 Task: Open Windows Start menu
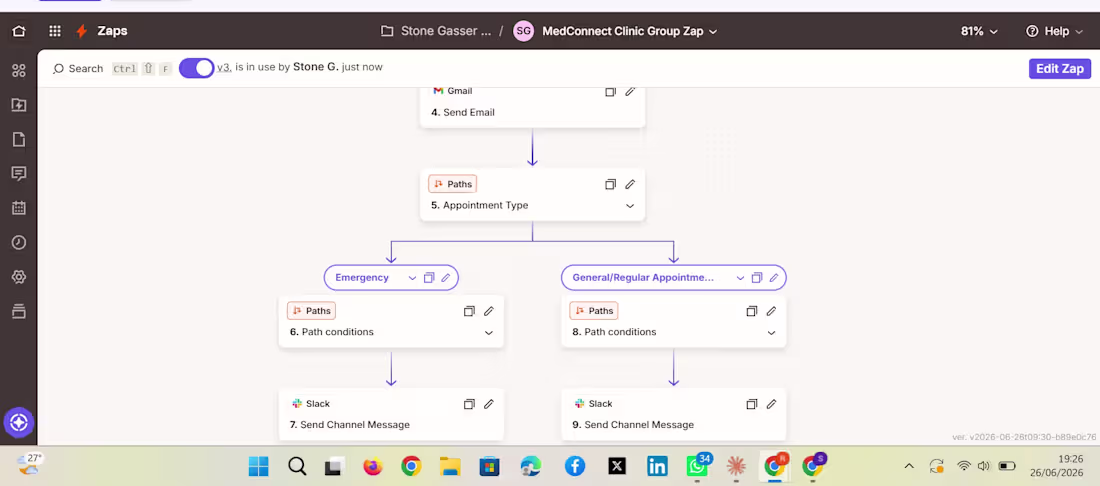tap(258, 466)
